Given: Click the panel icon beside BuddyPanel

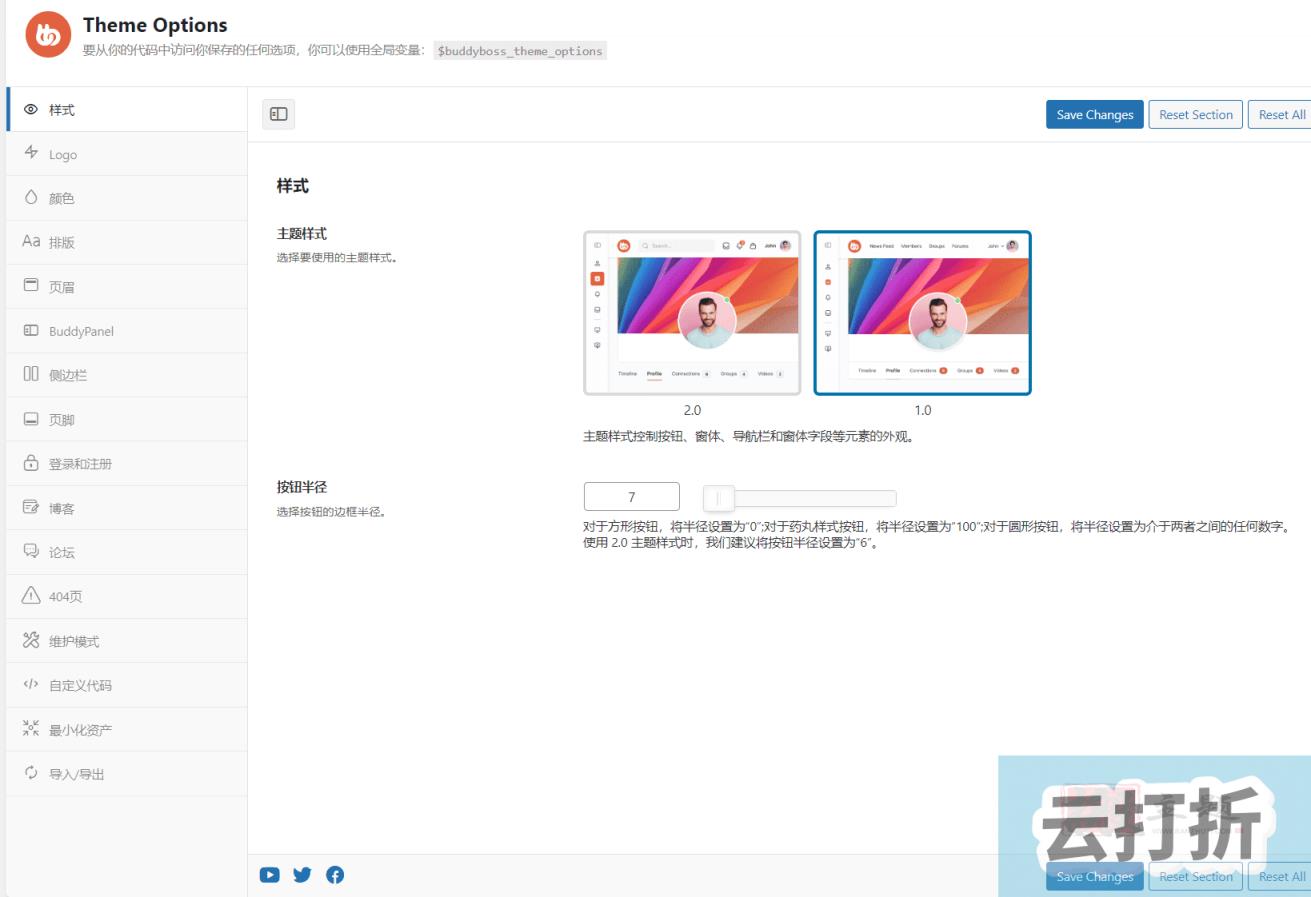Looking at the screenshot, I should coord(31,331).
